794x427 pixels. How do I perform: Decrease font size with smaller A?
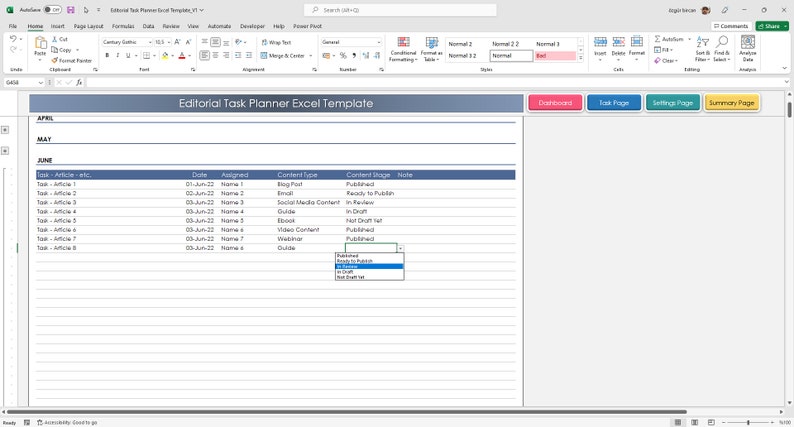click(188, 42)
